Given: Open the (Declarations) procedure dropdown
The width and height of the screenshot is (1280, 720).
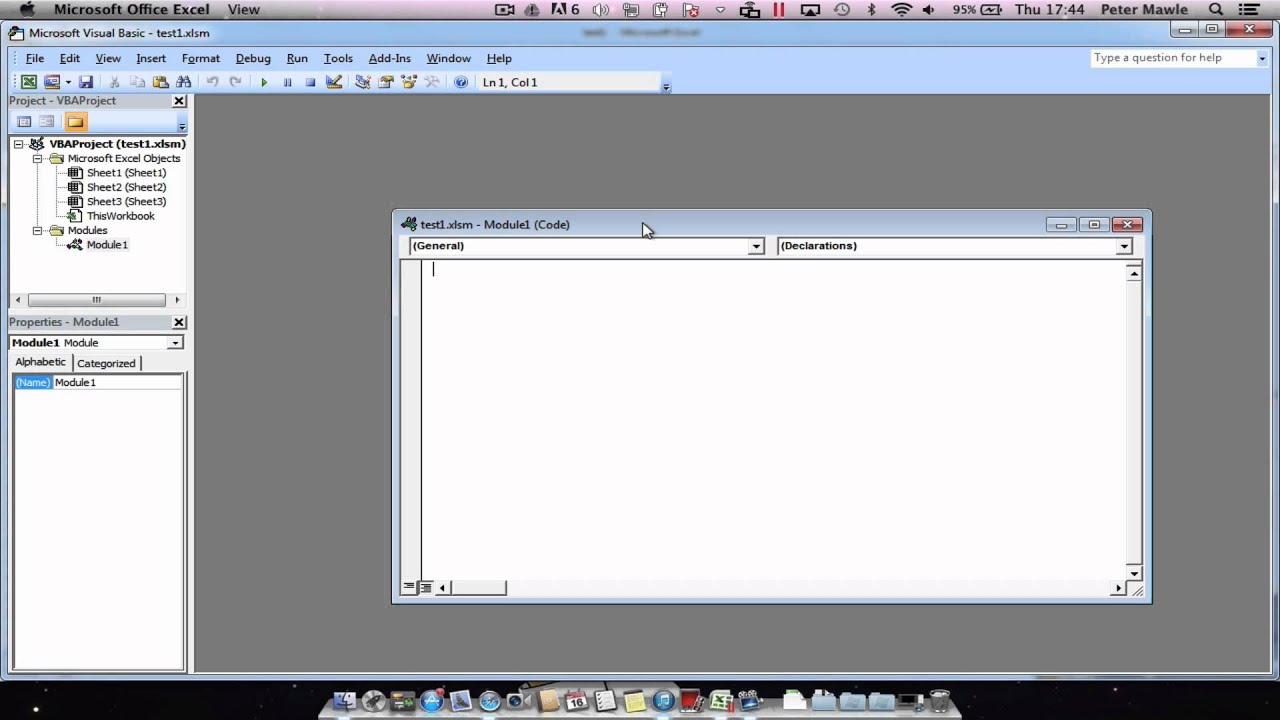Looking at the screenshot, I should (1124, 246).
